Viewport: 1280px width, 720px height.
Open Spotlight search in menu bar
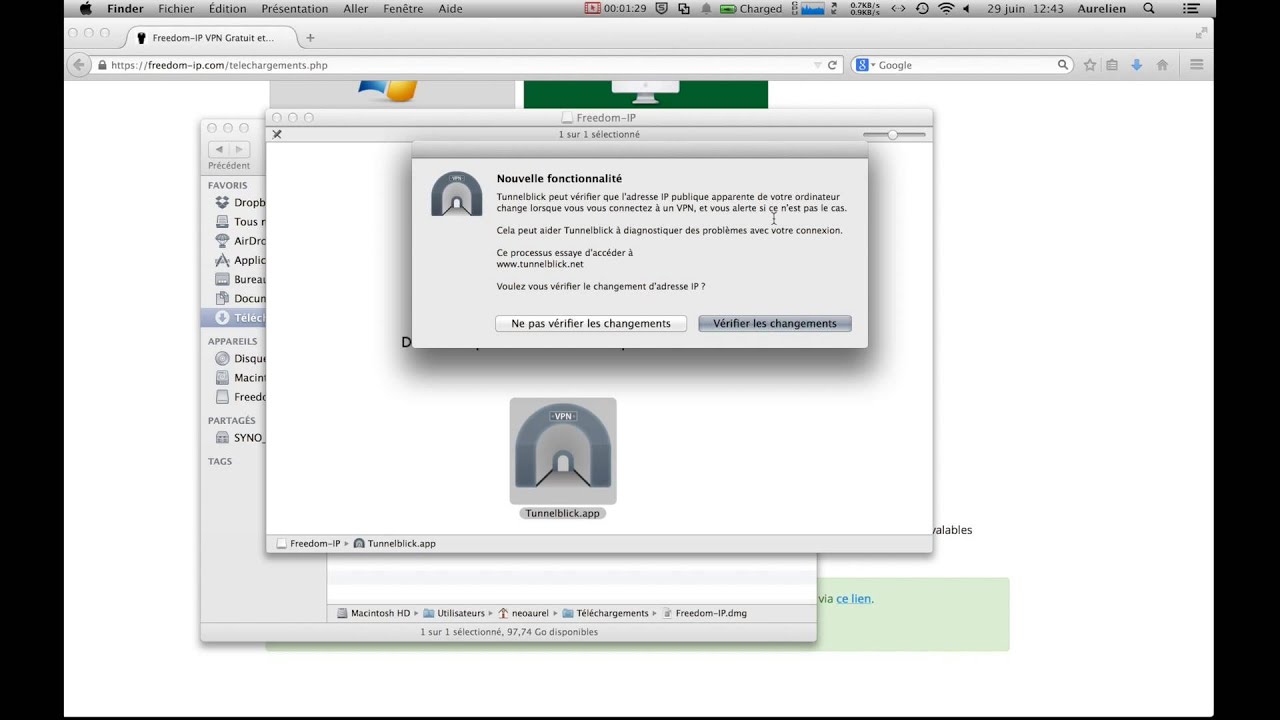point(1149,9)
